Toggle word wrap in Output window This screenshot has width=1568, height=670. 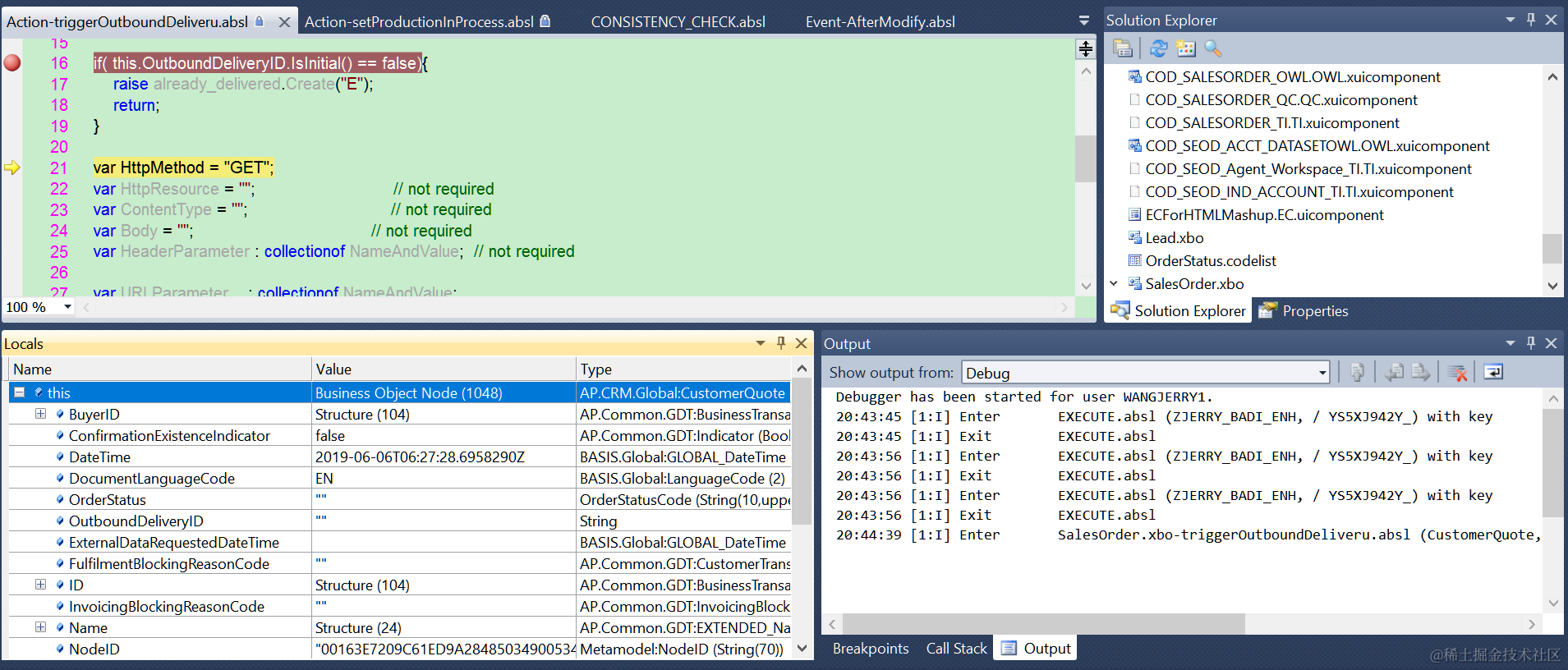1493,373
